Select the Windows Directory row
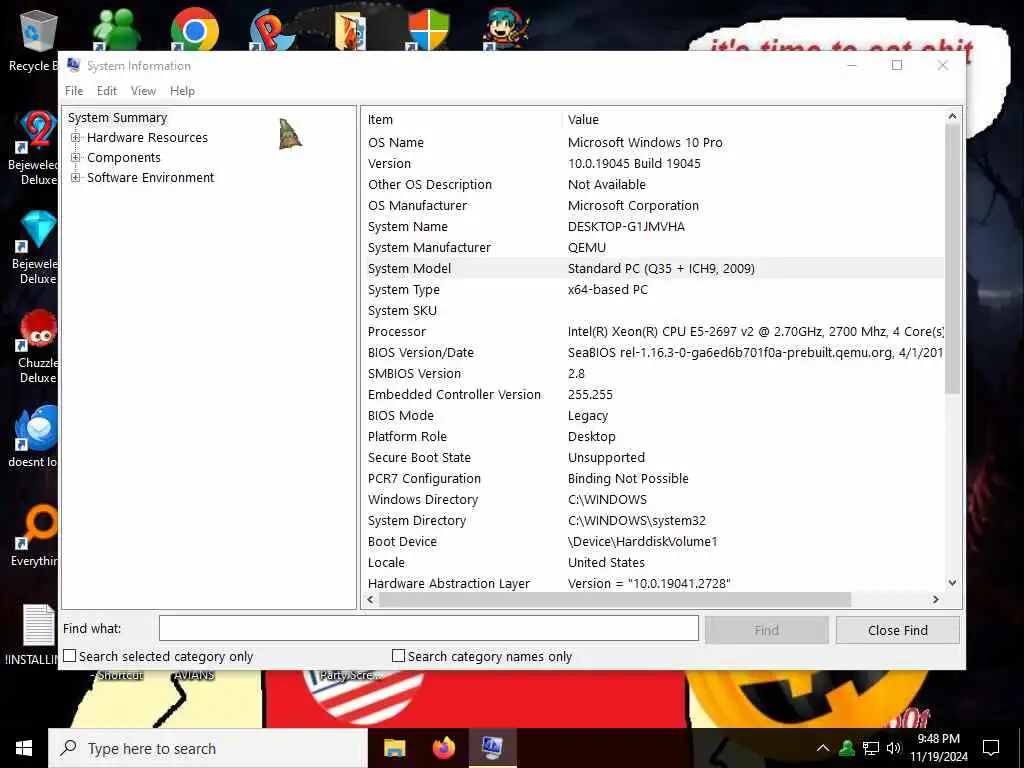The image size is (1024, 768). (x=653, y=500)
